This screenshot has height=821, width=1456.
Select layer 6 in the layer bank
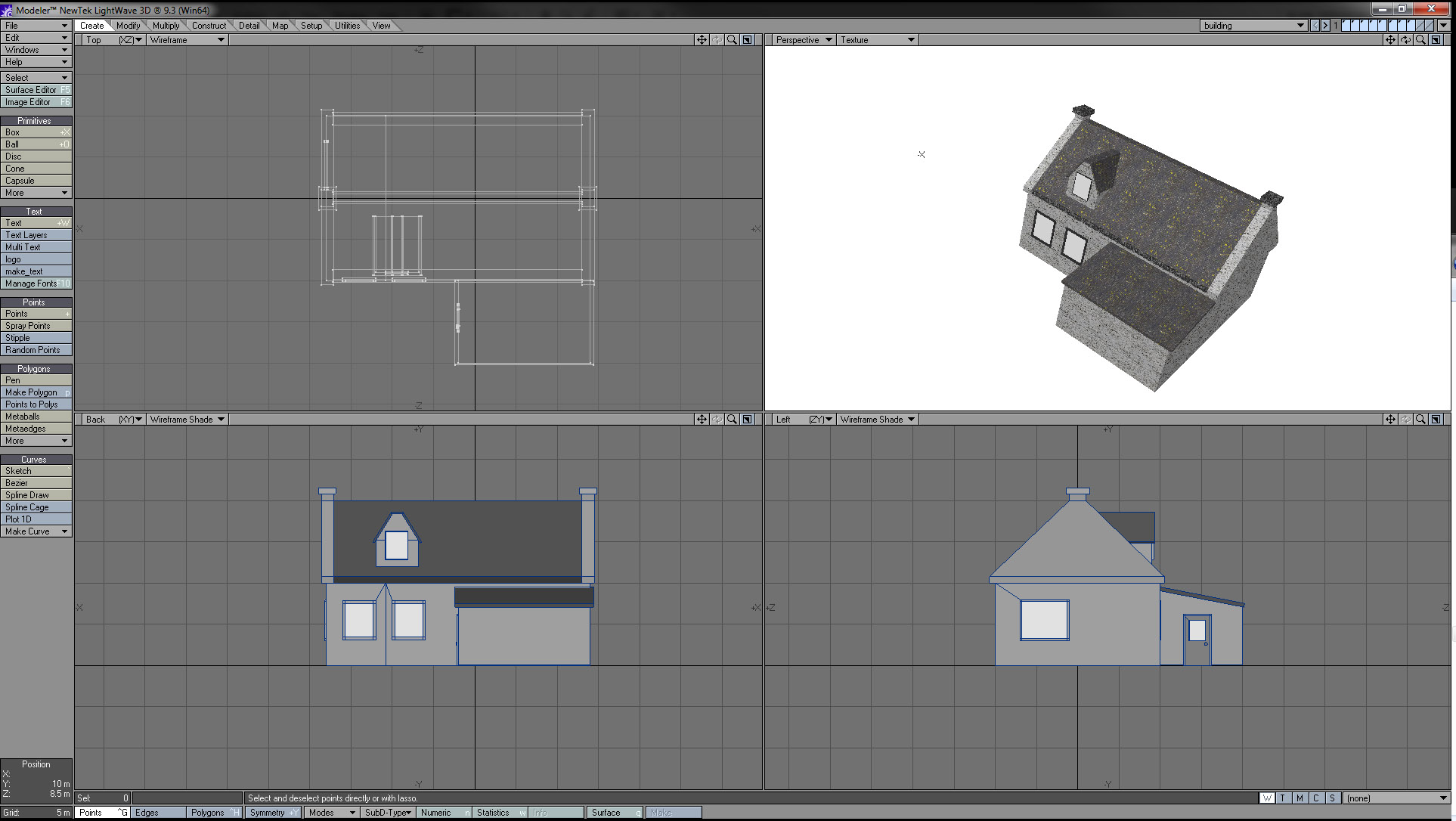click(1393, 26)
